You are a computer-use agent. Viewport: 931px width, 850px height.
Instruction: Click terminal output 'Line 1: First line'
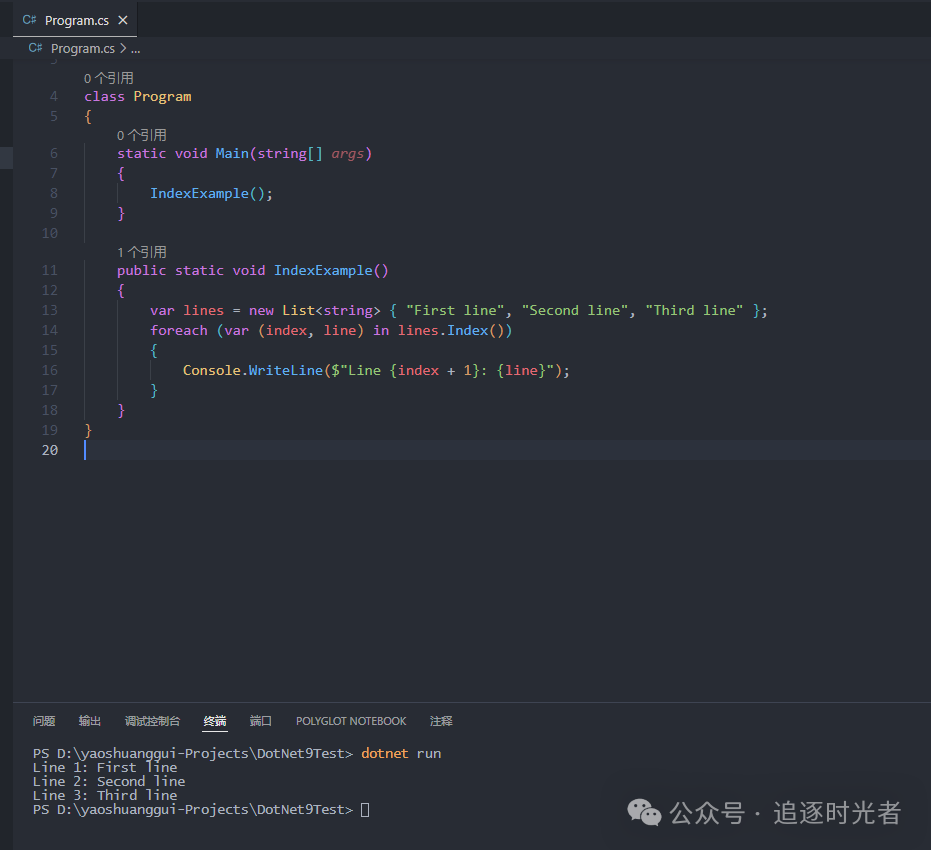point(105,767)
